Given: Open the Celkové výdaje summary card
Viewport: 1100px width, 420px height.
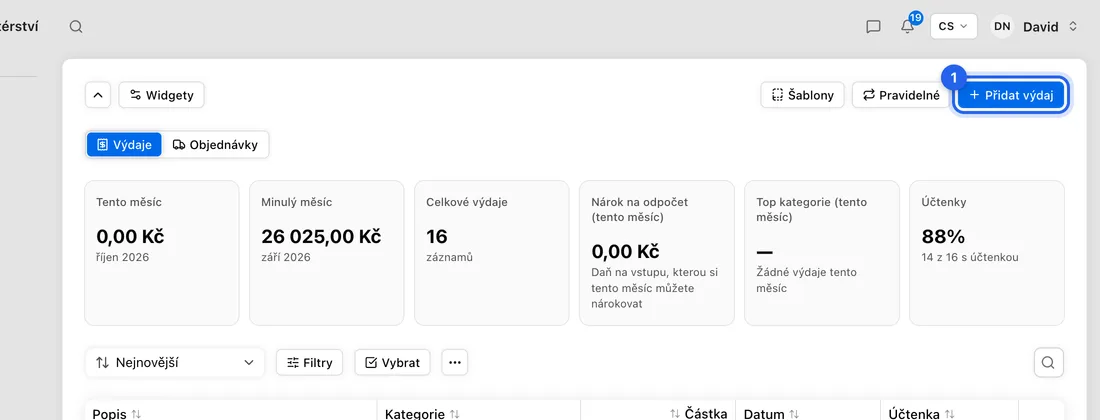Looking at the screenshot, I should pos(492,253).
